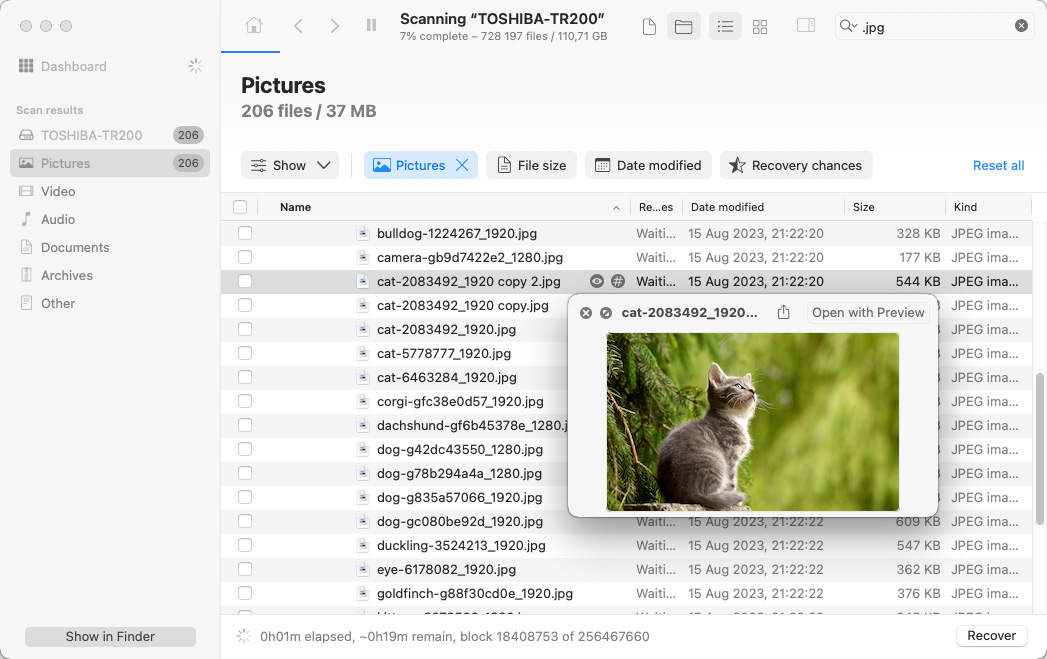Viewport: 1047px width, 659px height.
Task: Select cat-2083492_1920 copy.jpg file name
Action: 463,305
